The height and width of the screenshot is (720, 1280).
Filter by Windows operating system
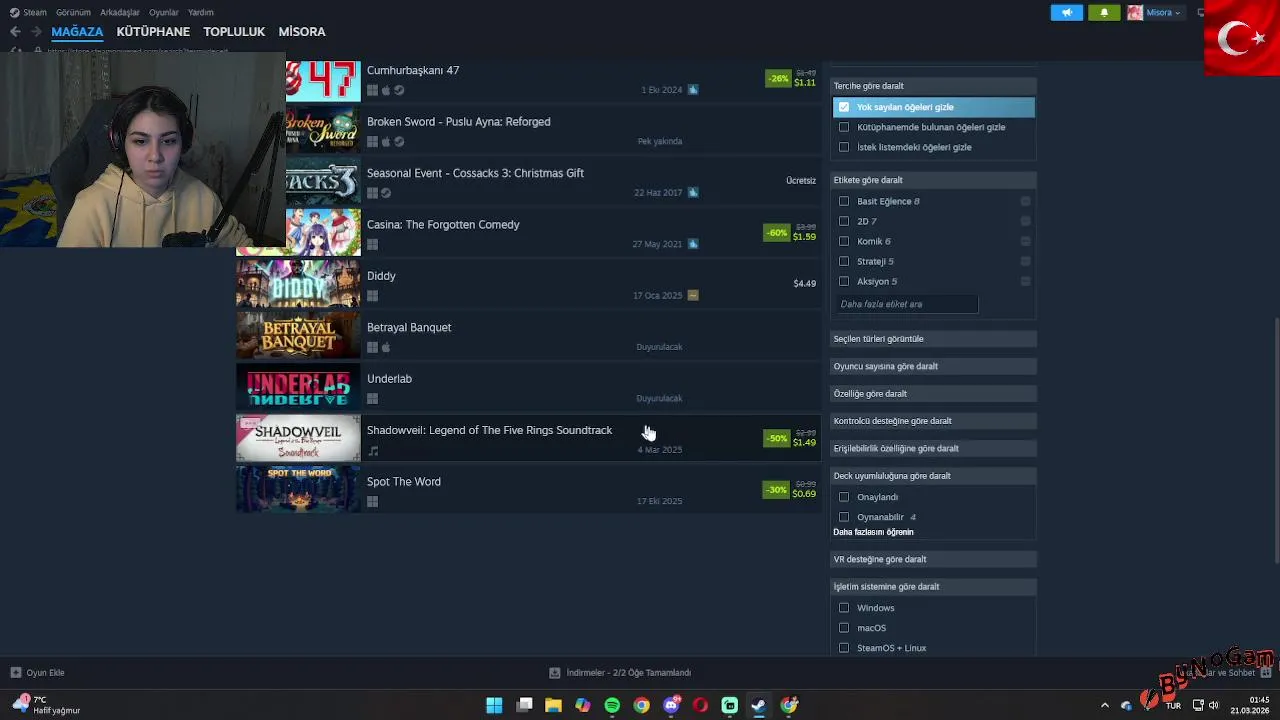tap(844, 608)
